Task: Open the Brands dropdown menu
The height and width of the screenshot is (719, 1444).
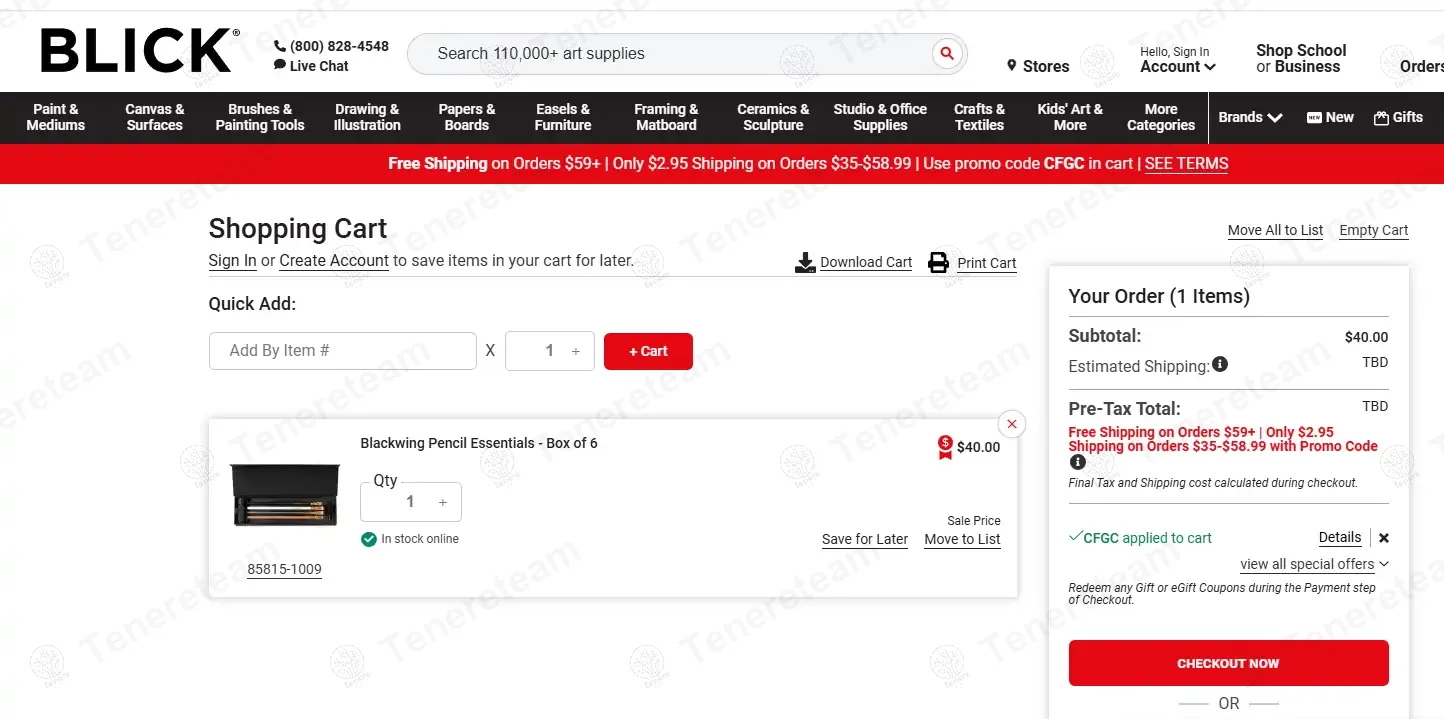Action: (x=1250, y=117)
